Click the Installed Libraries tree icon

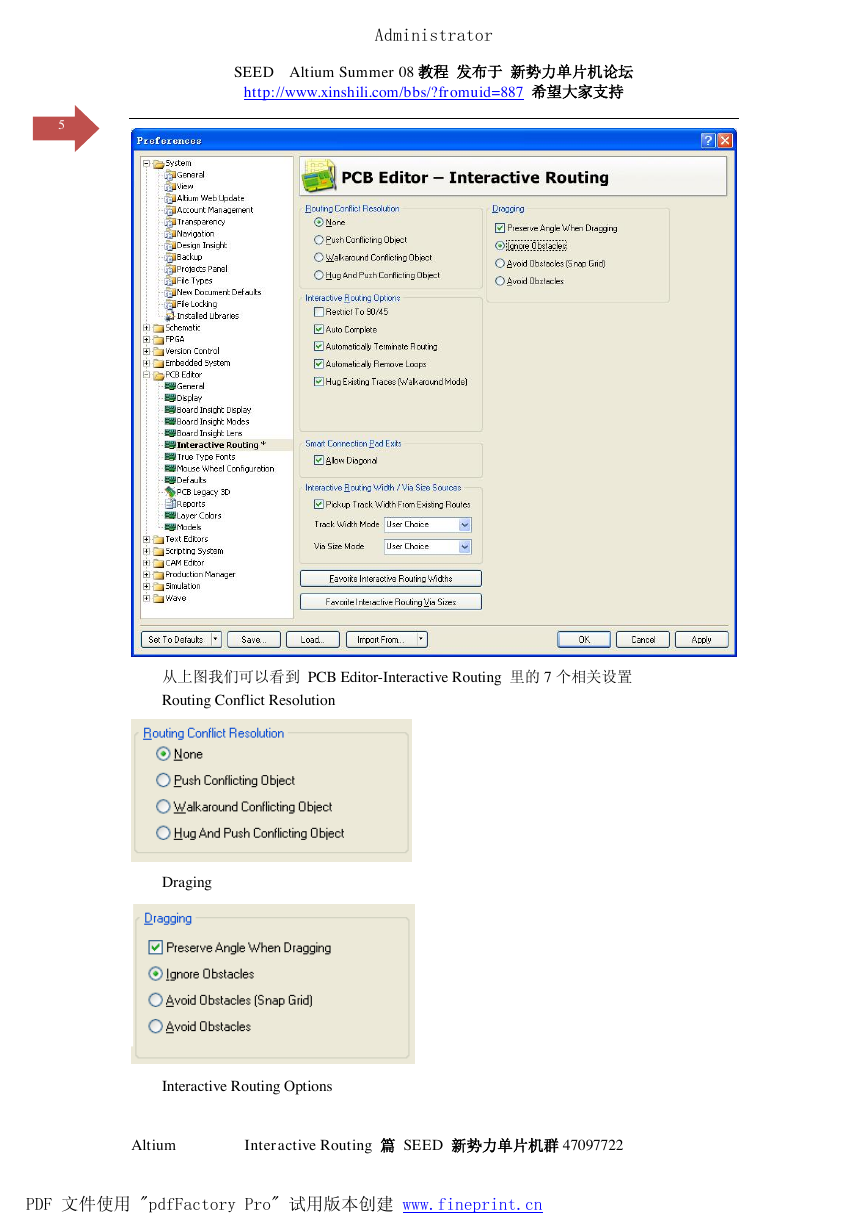click(x=170, y=316)
